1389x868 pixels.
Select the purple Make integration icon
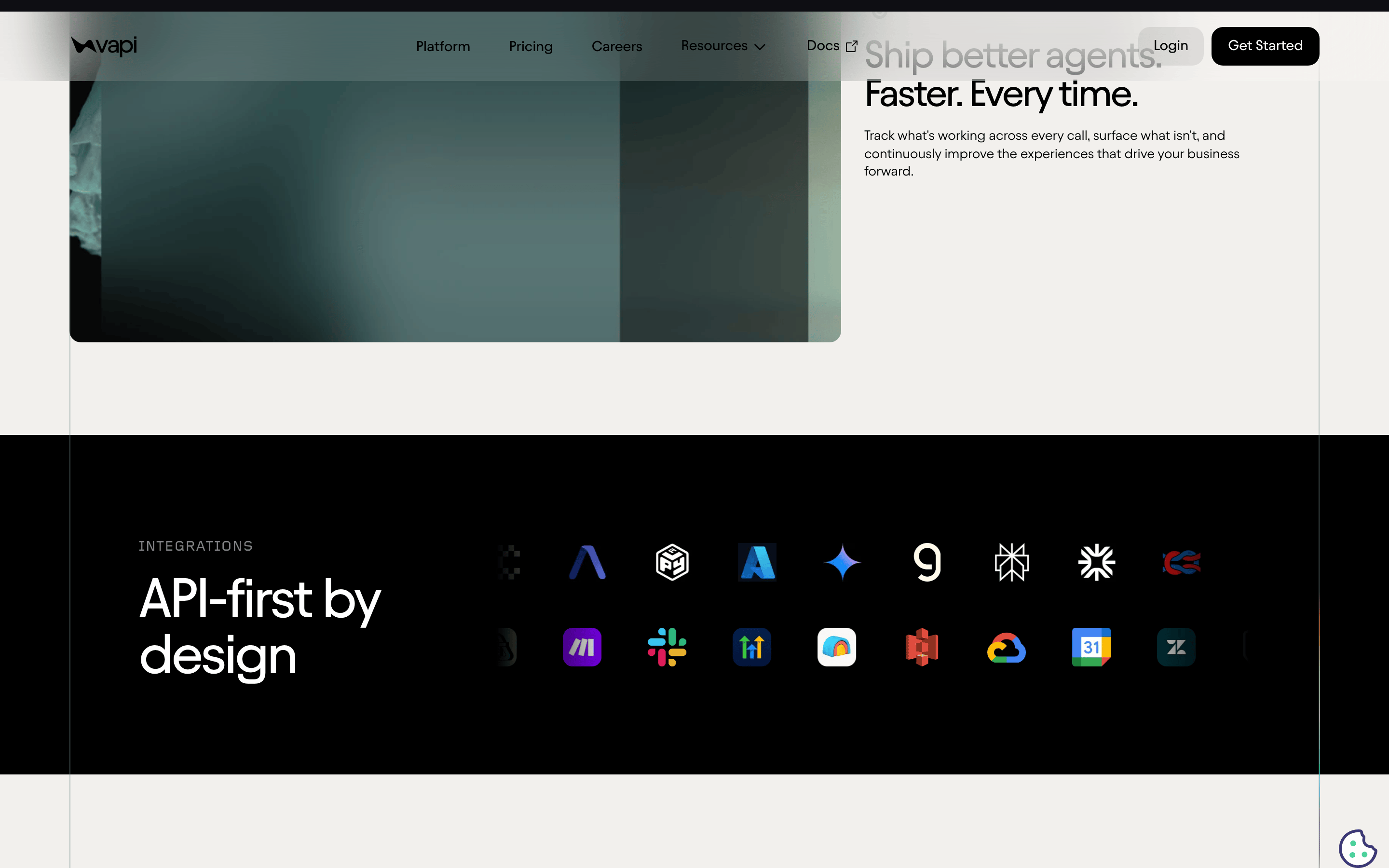point(582,647)
